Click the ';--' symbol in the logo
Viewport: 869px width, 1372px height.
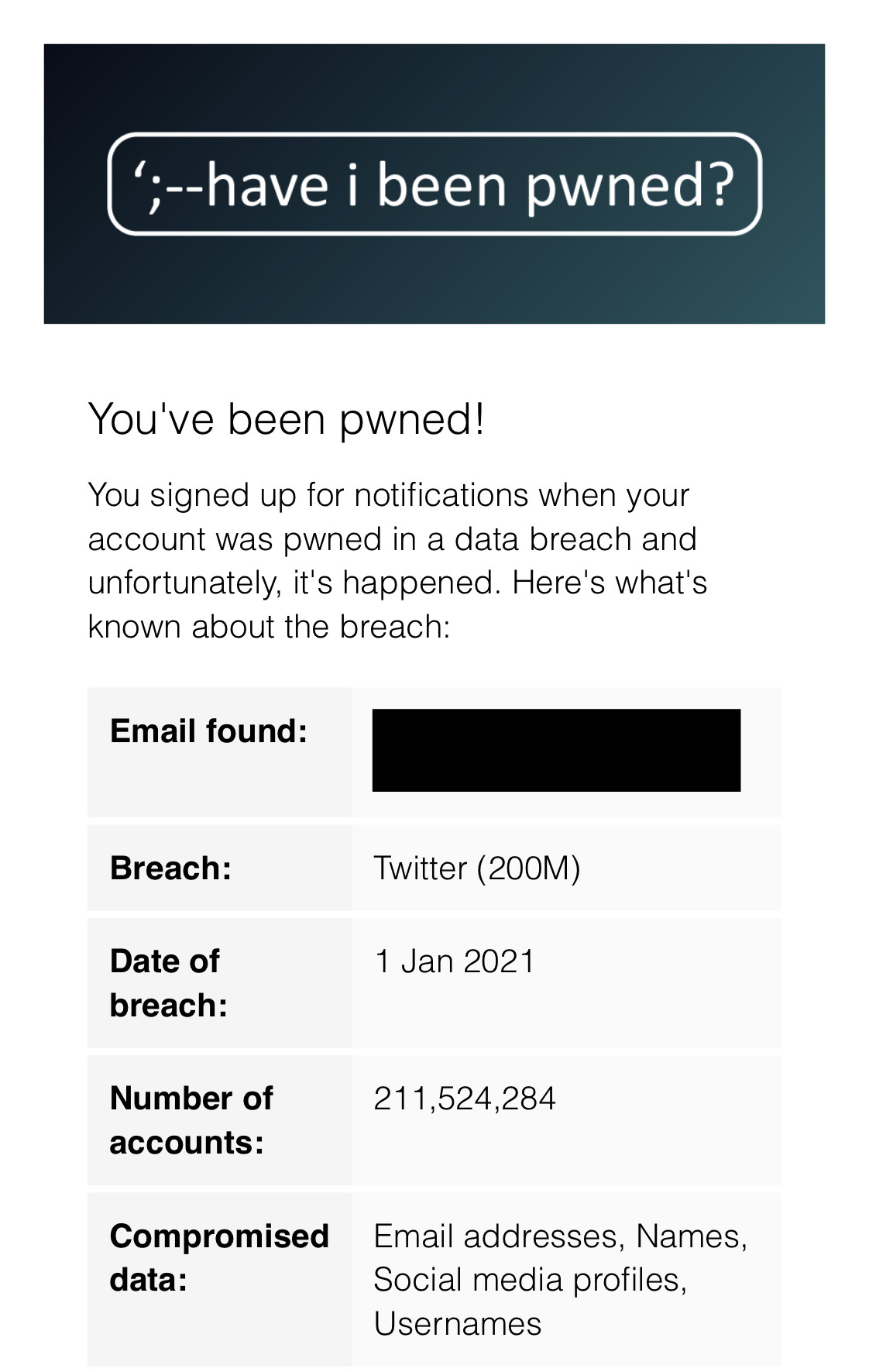click(167, 186)
